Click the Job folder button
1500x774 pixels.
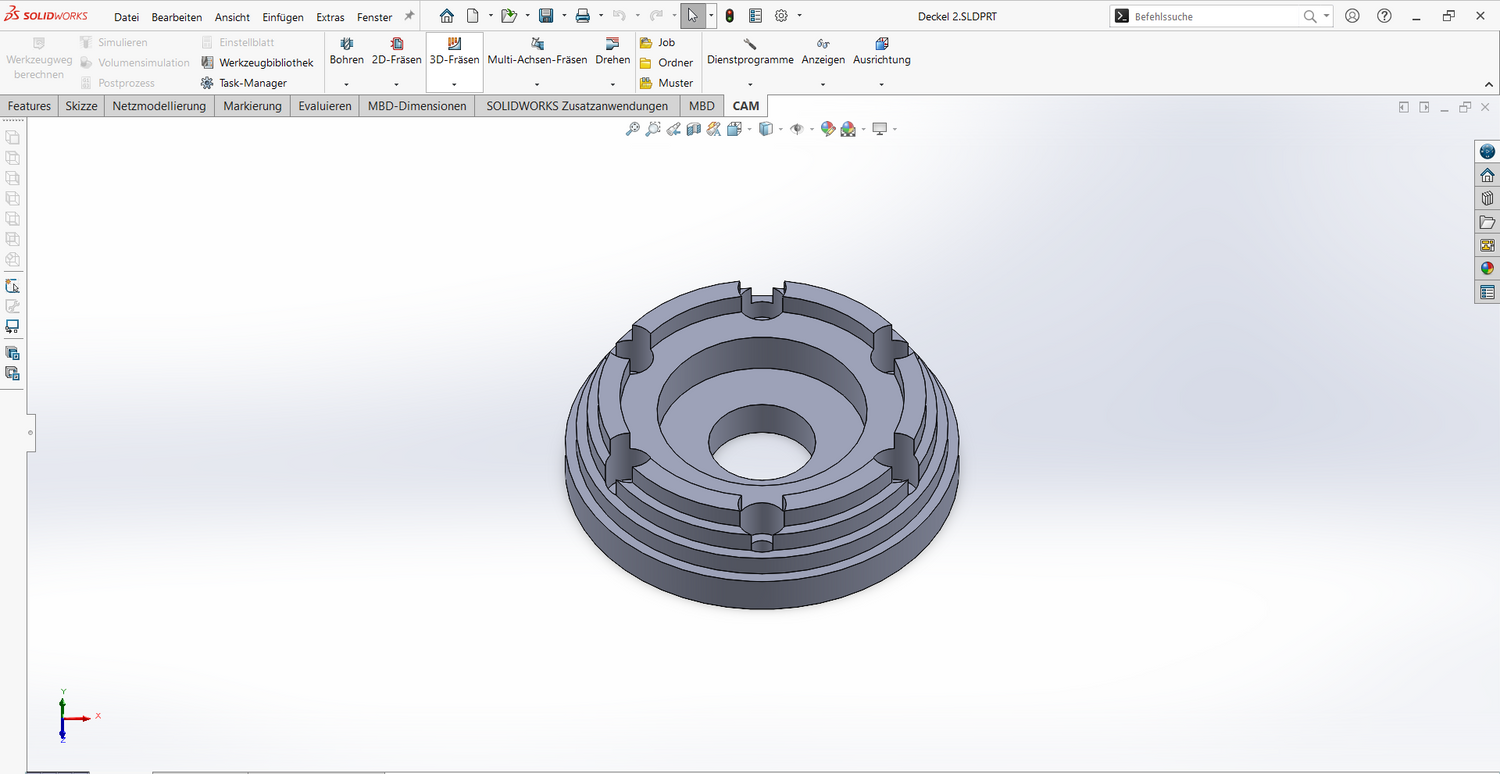click(x=658, y=43)
